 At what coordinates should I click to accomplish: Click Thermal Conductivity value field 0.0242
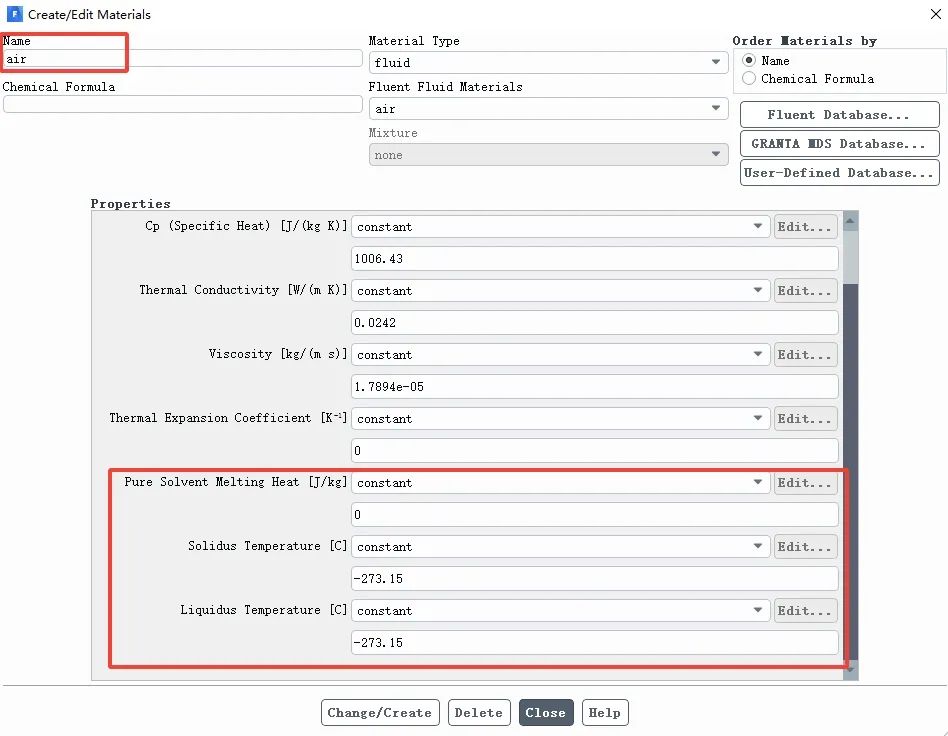click(x=594, y=323)
